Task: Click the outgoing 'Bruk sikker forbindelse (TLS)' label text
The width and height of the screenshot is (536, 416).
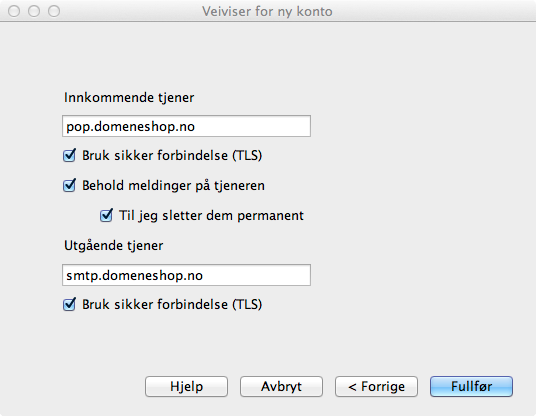Action: tap(172, 304)
